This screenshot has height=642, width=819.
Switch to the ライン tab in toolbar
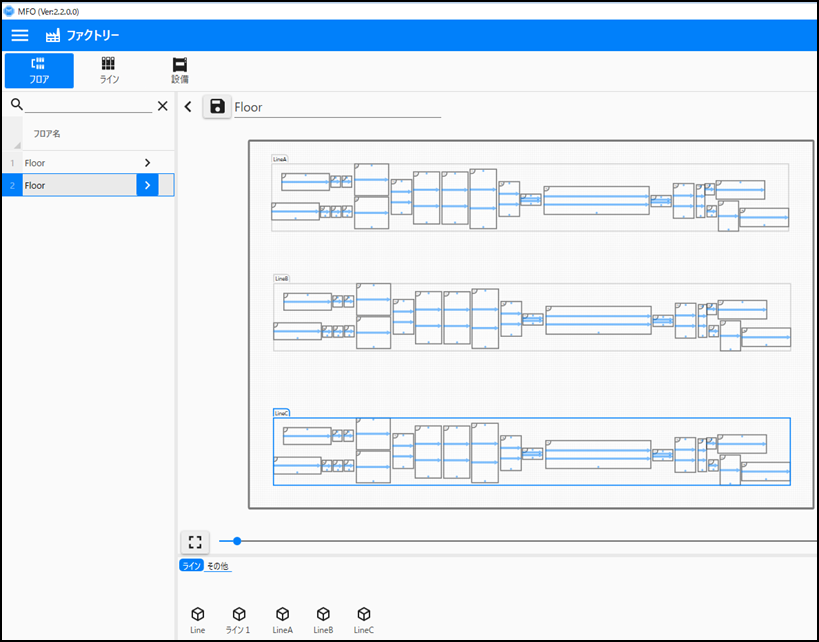108,70
